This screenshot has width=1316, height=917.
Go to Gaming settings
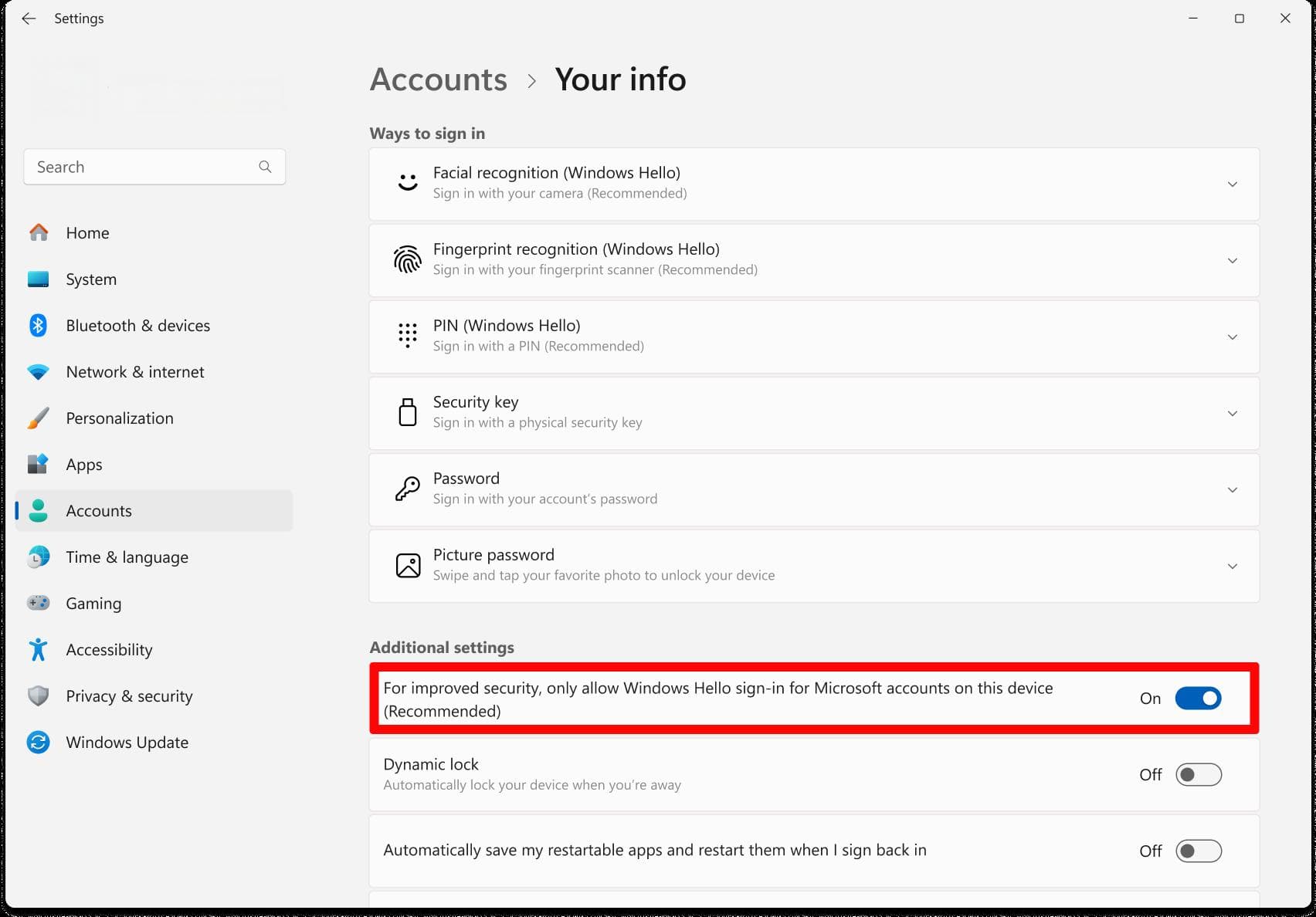click(x=154, y=603)
